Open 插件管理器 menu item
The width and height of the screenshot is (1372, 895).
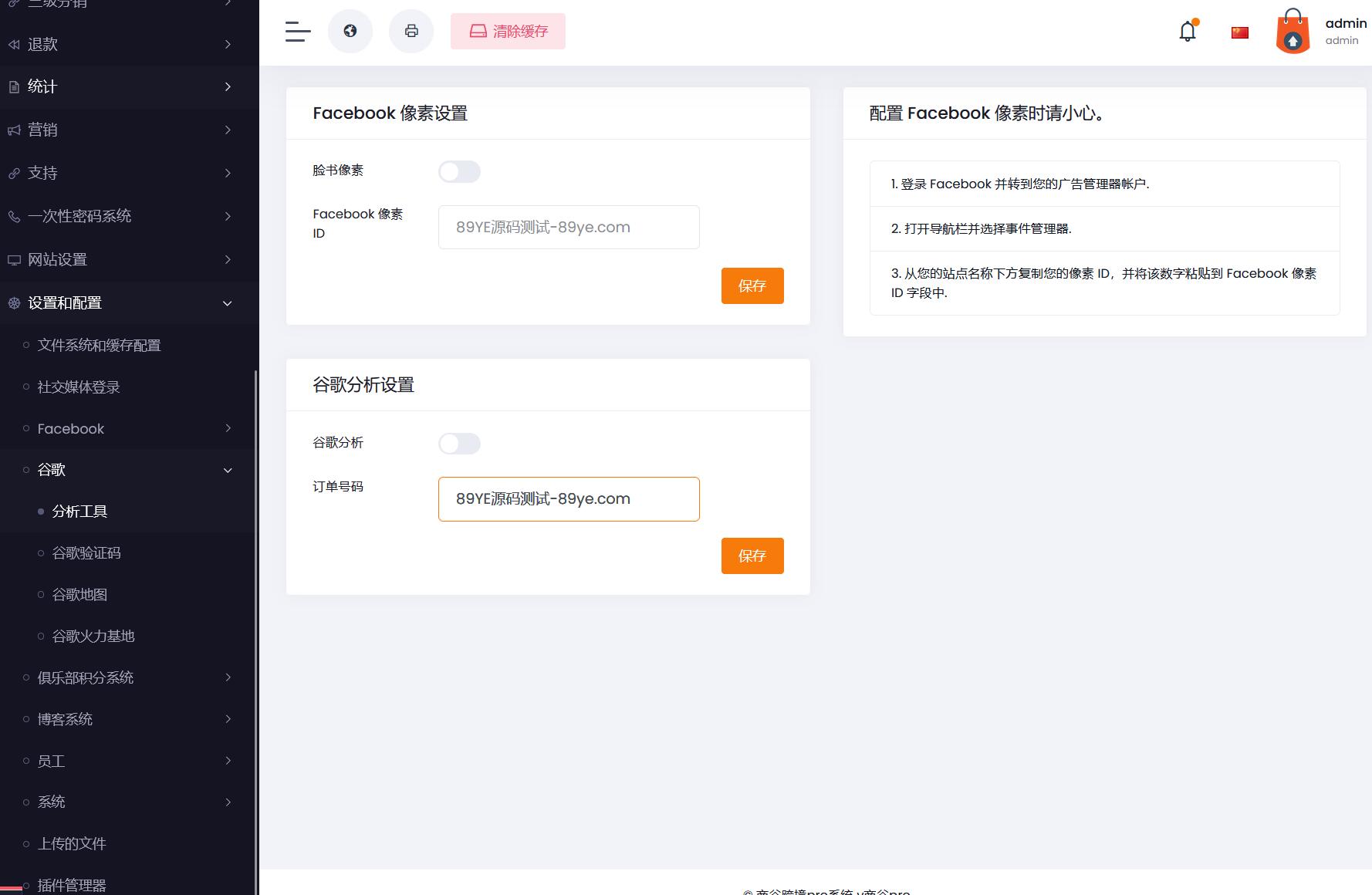[x=72, y=885]
